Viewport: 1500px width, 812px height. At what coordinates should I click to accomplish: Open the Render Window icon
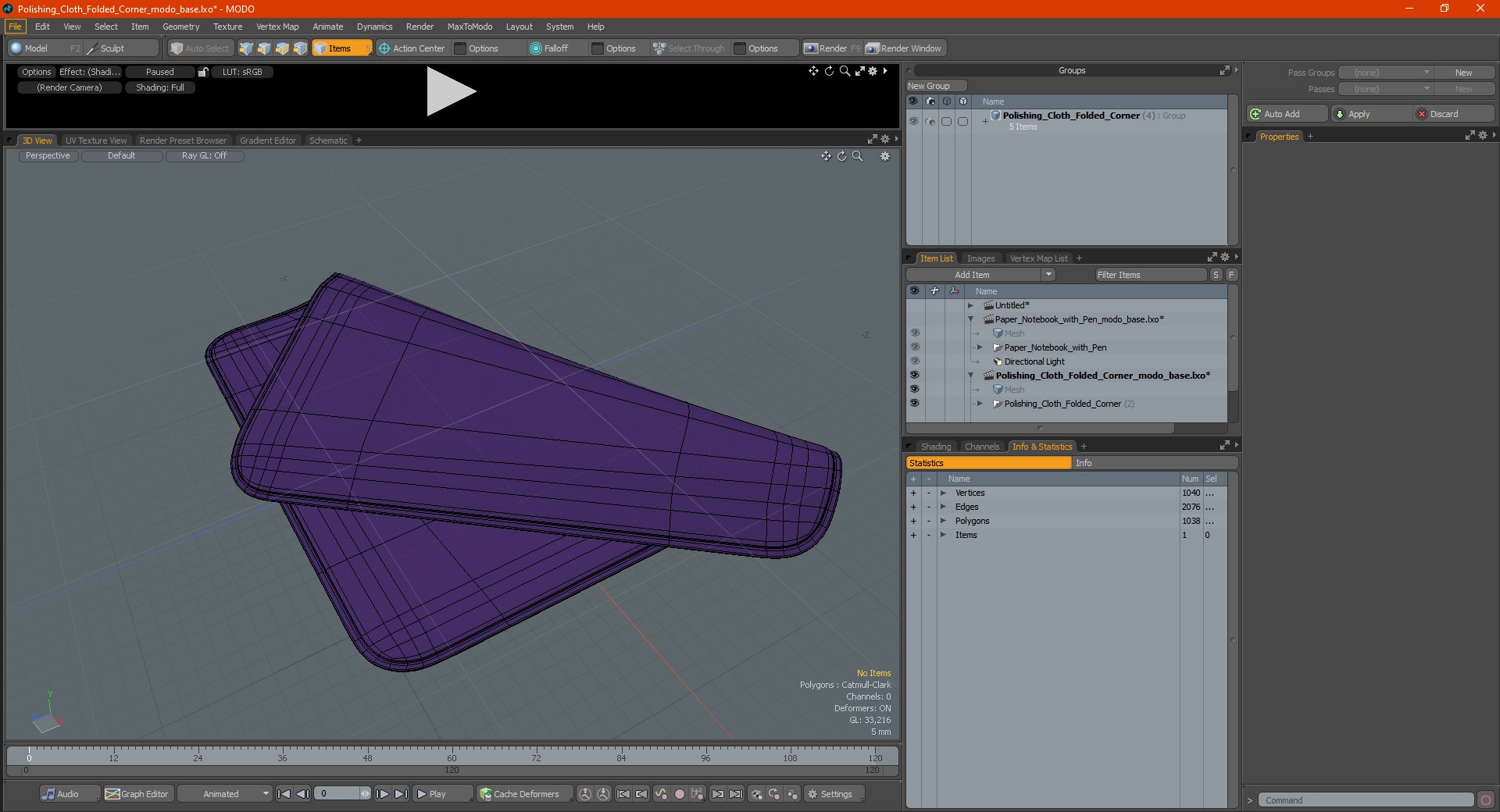point(873,48)
